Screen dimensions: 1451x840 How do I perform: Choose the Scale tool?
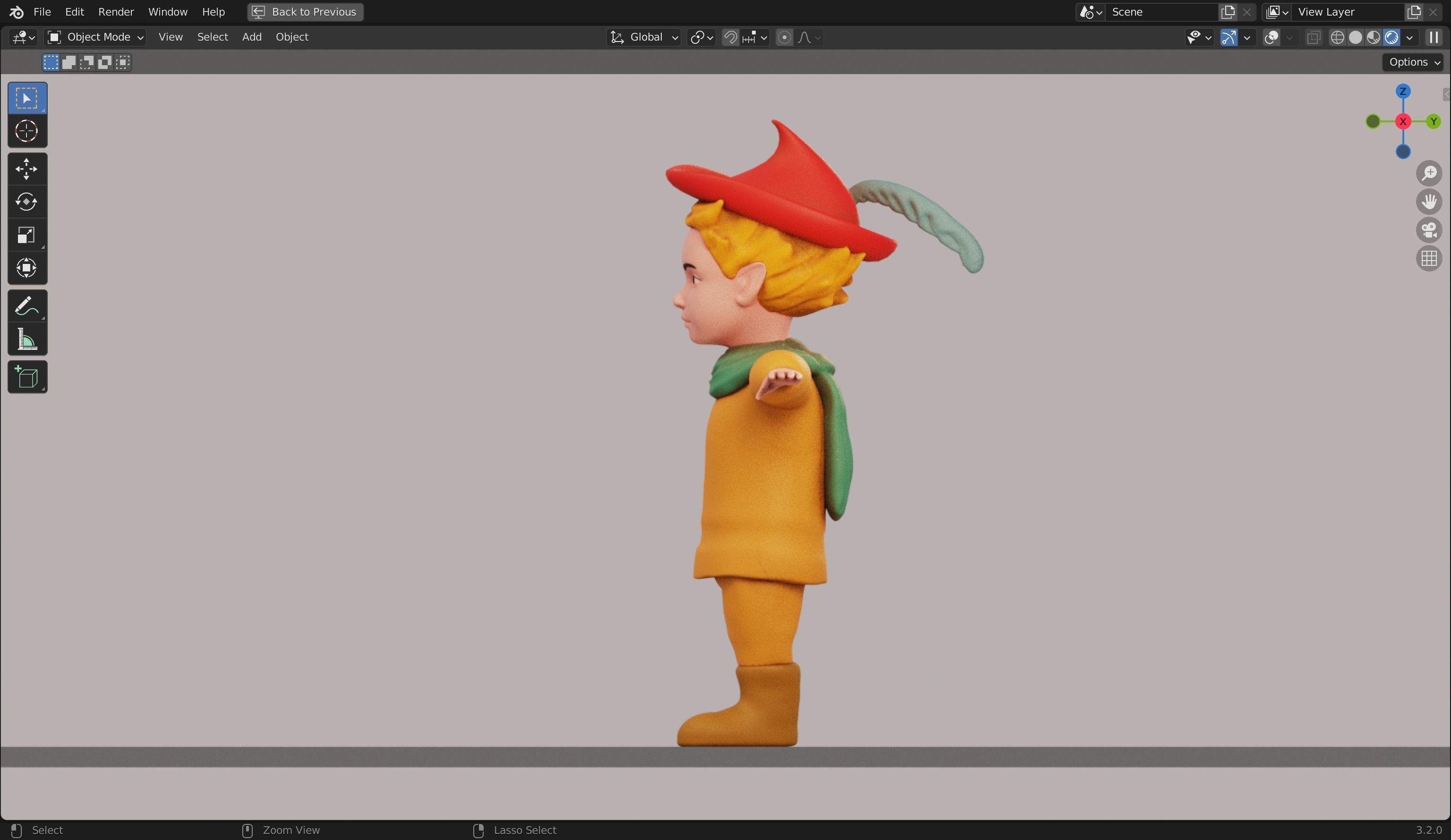(x=27, y=235)
